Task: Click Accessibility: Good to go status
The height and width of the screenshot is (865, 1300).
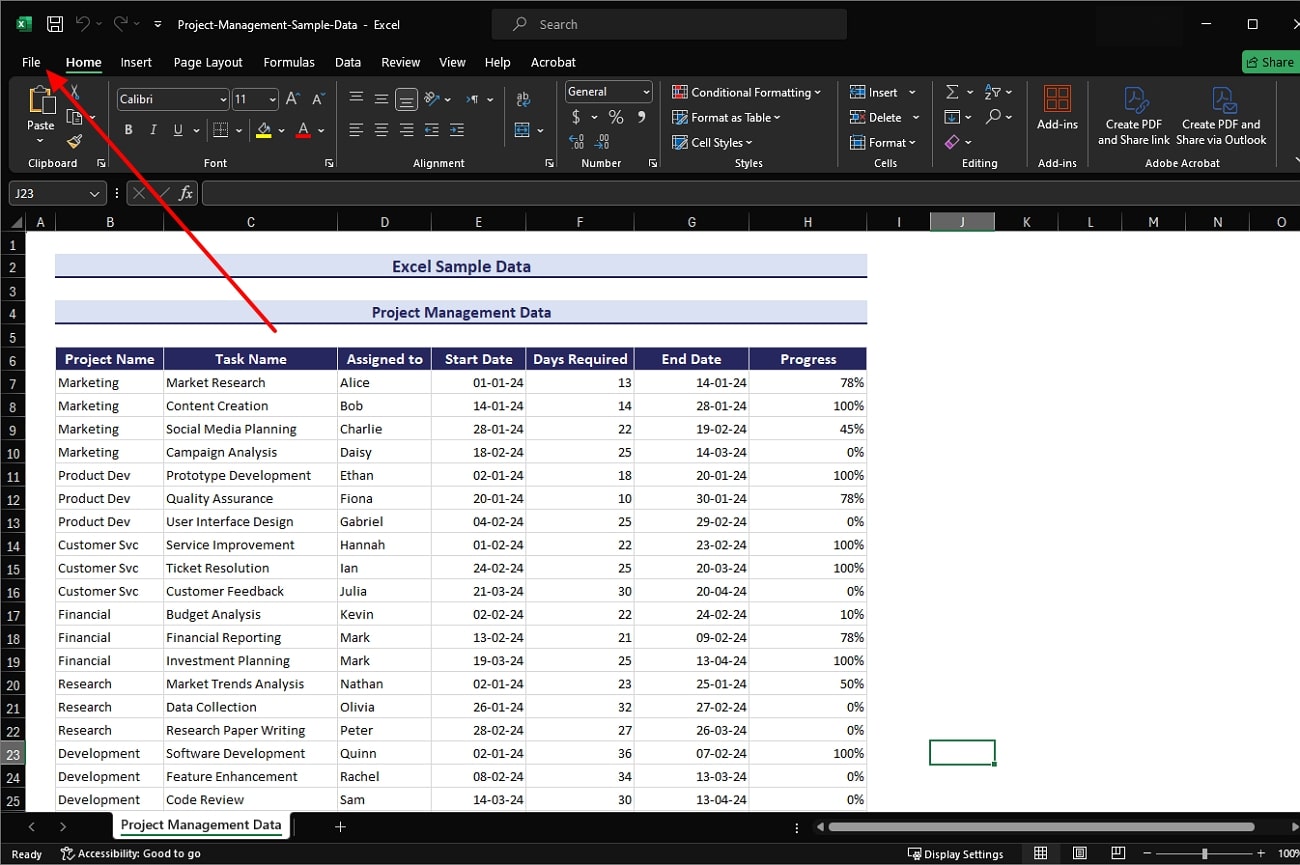Action: [x=131, y=854]
